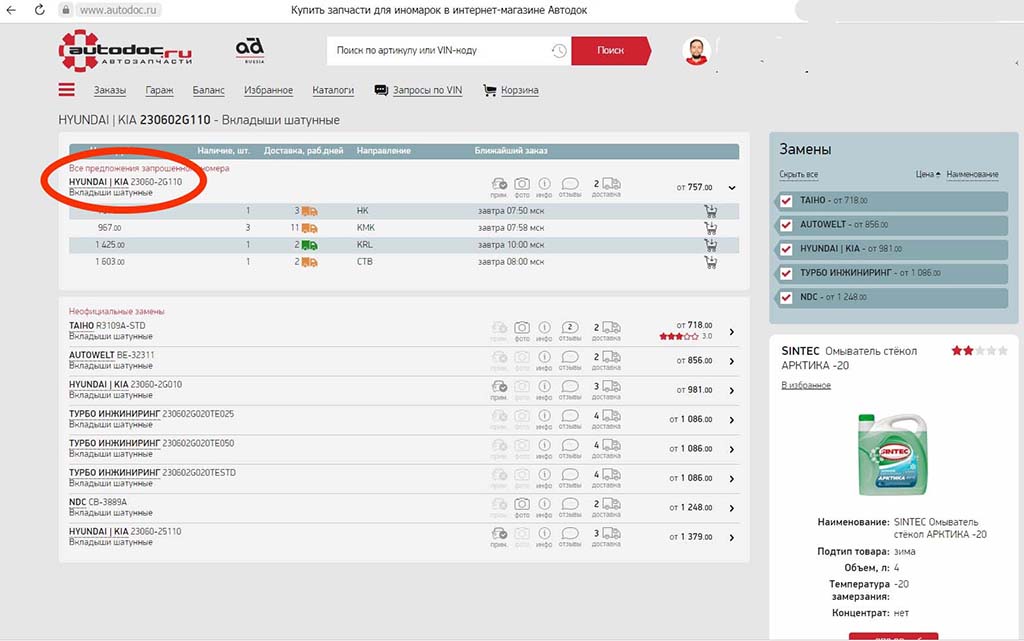Go to Корзина in the navigation
Screen dimensions: 1024x641
[519, 90]
